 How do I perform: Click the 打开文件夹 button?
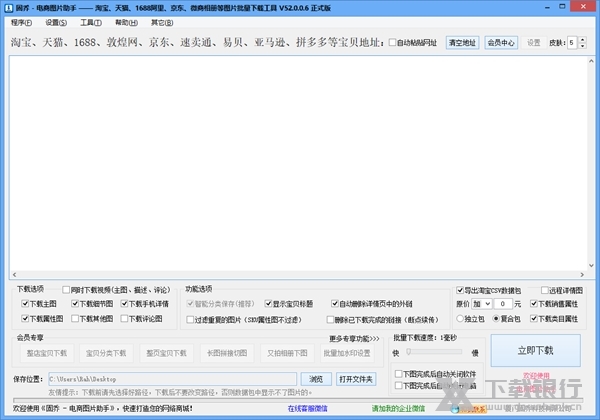click(x=356, y=379)
